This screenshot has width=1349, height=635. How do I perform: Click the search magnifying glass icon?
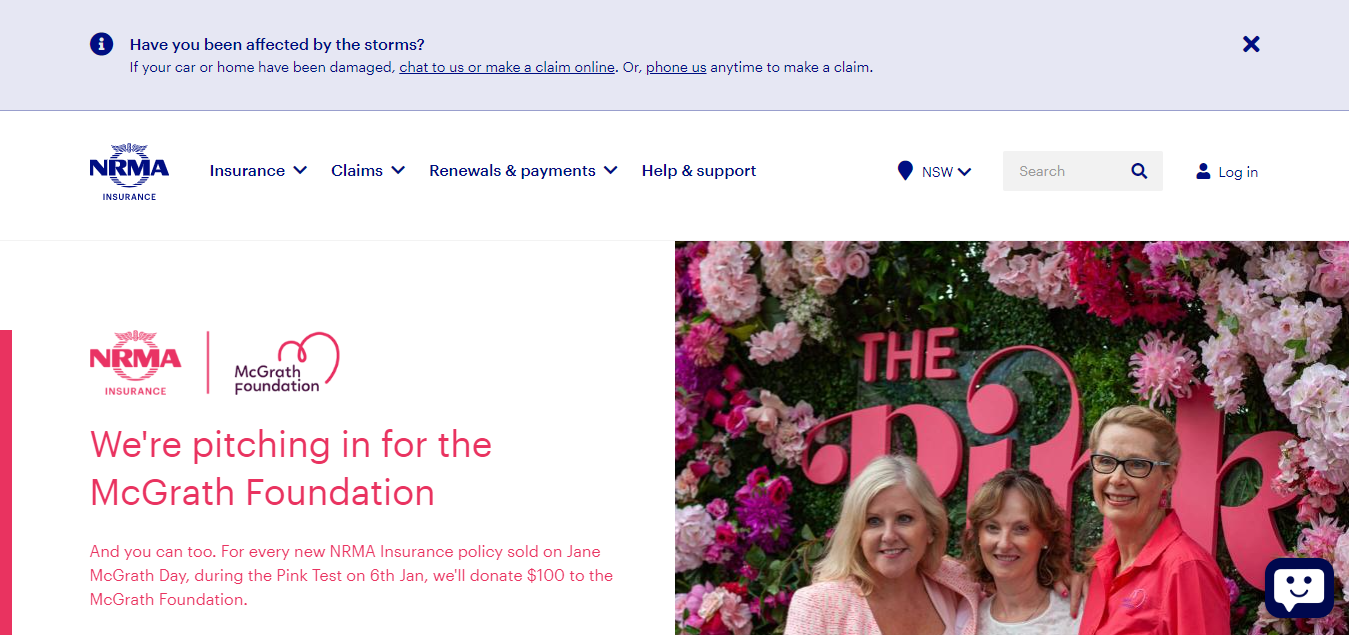click(x=1139, y=171)
